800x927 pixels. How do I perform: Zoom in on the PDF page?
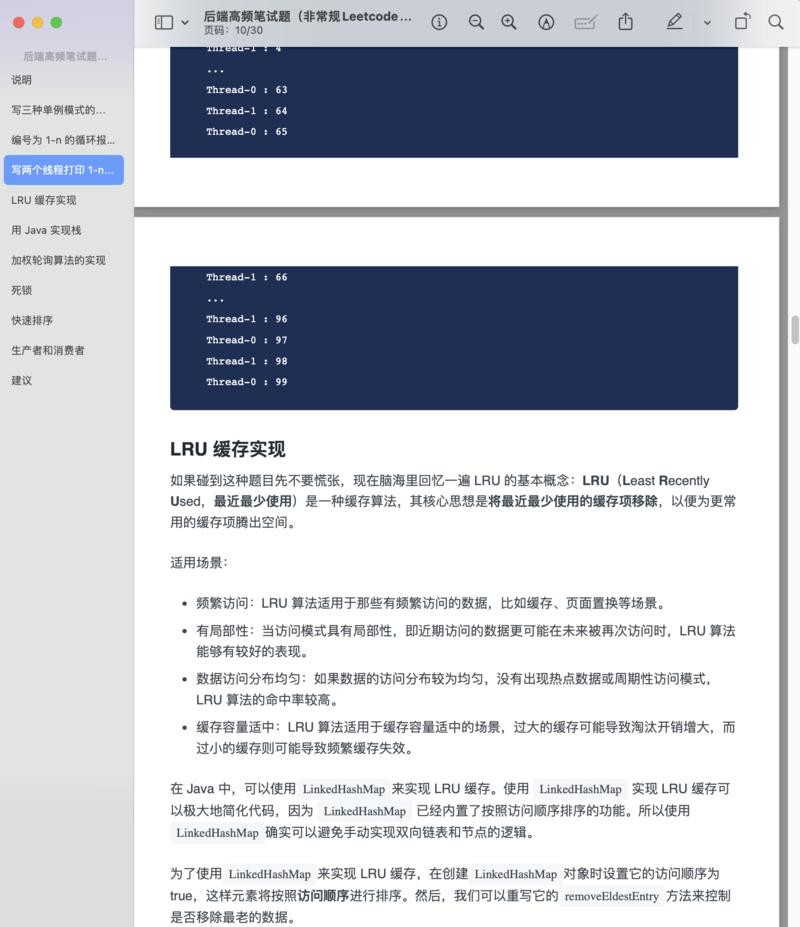508,22
